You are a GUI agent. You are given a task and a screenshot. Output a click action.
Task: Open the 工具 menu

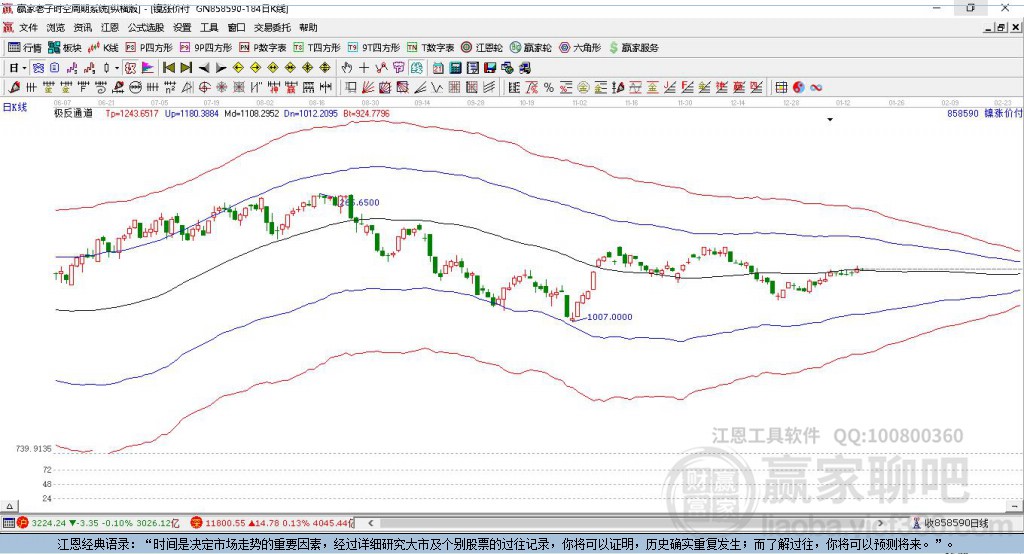209,27
